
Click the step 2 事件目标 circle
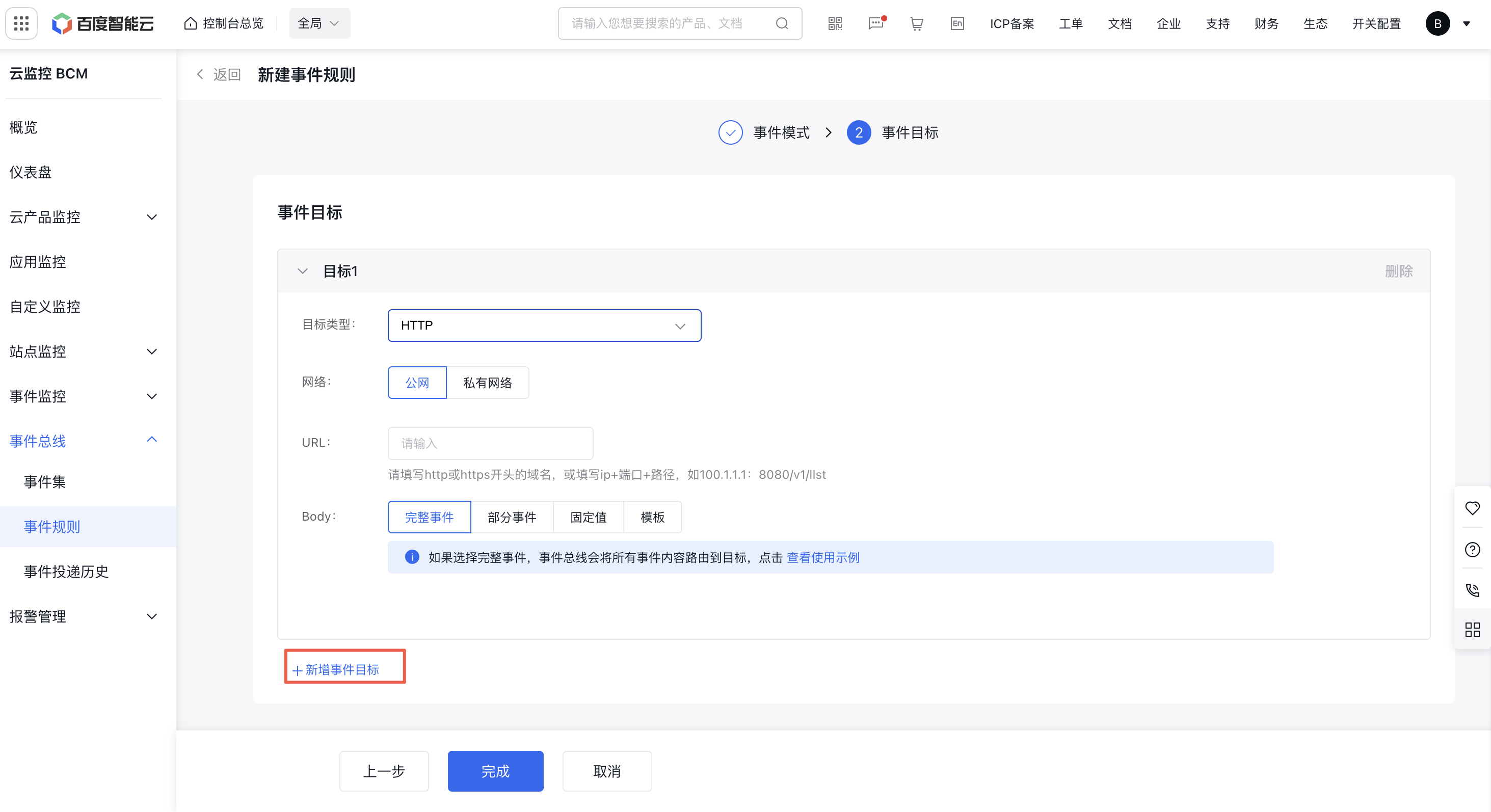click(x=859, y=132)
